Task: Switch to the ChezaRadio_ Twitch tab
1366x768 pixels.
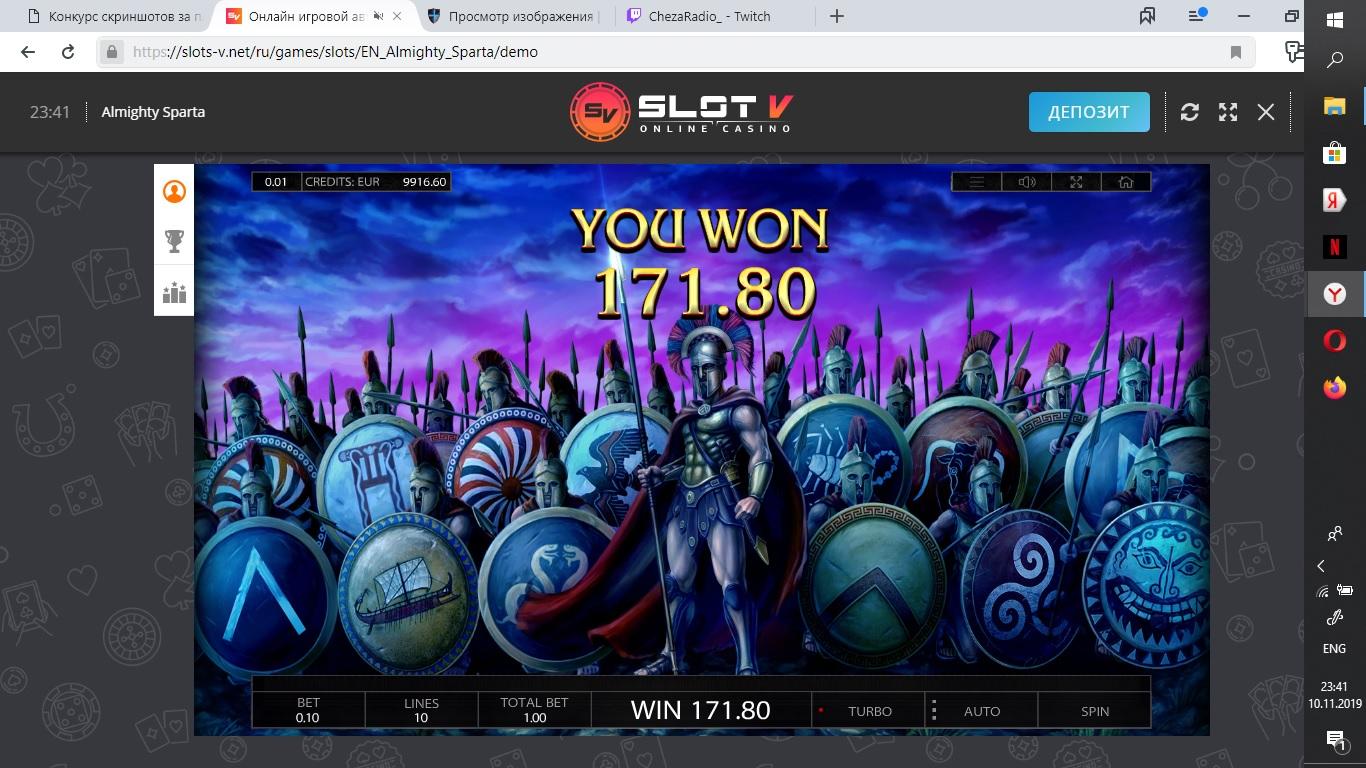Action: 713,16
